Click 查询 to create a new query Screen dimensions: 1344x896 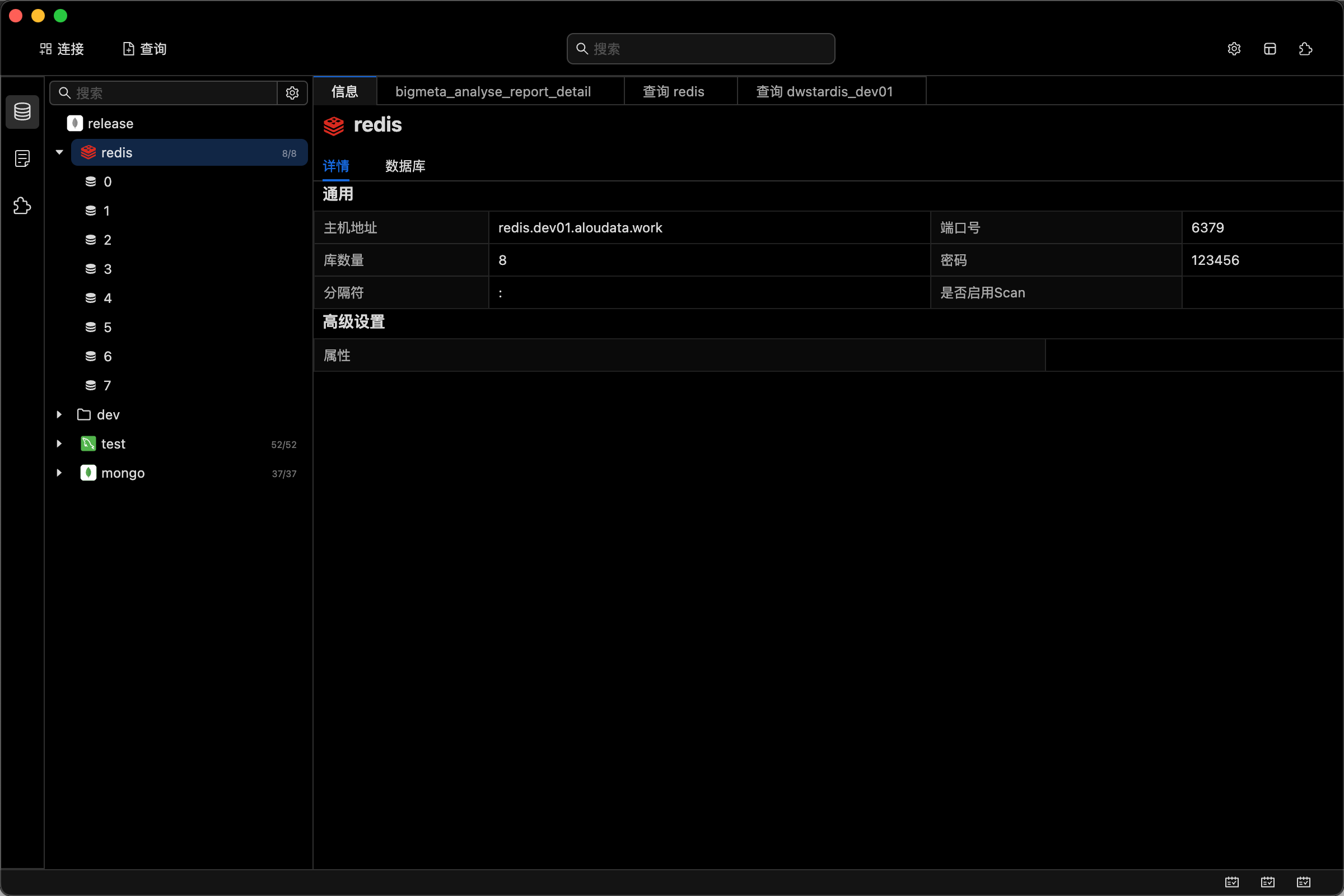coord(143,49)
